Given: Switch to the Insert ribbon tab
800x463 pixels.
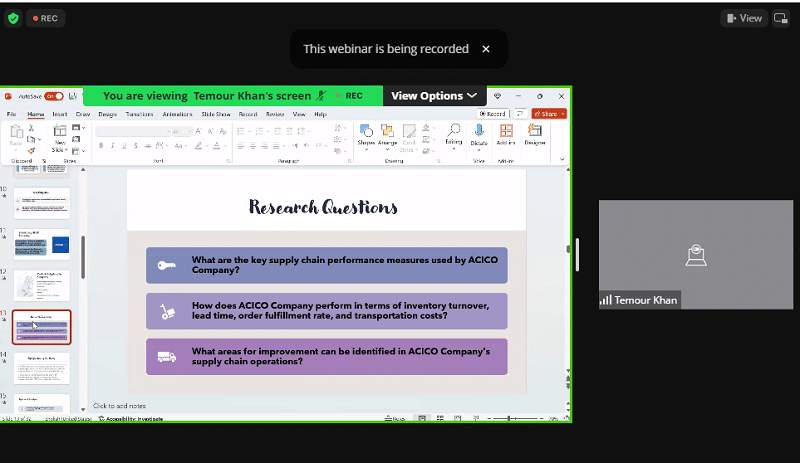Looking at the screenshot, I should point(60,114).
